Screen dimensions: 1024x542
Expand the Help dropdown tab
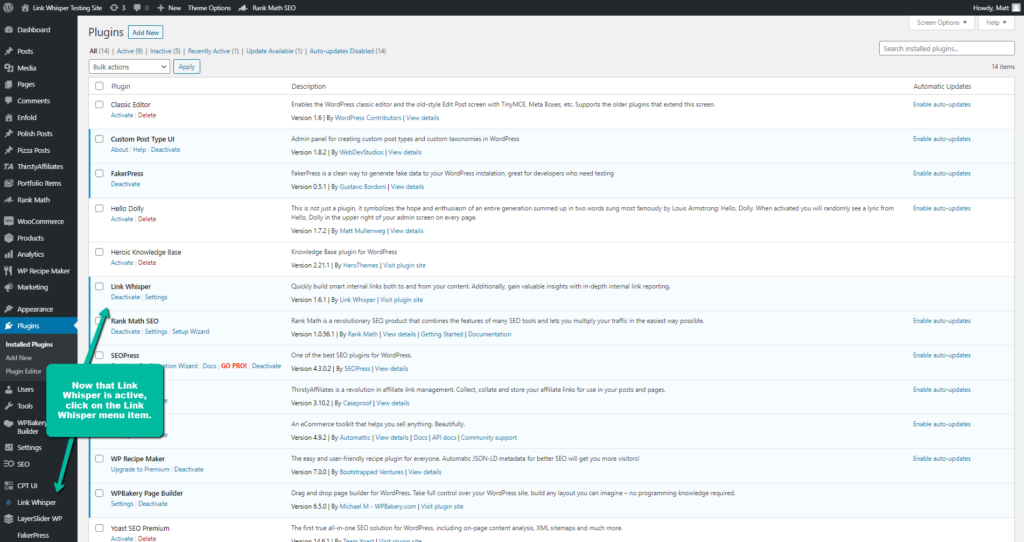click(996, 22)
